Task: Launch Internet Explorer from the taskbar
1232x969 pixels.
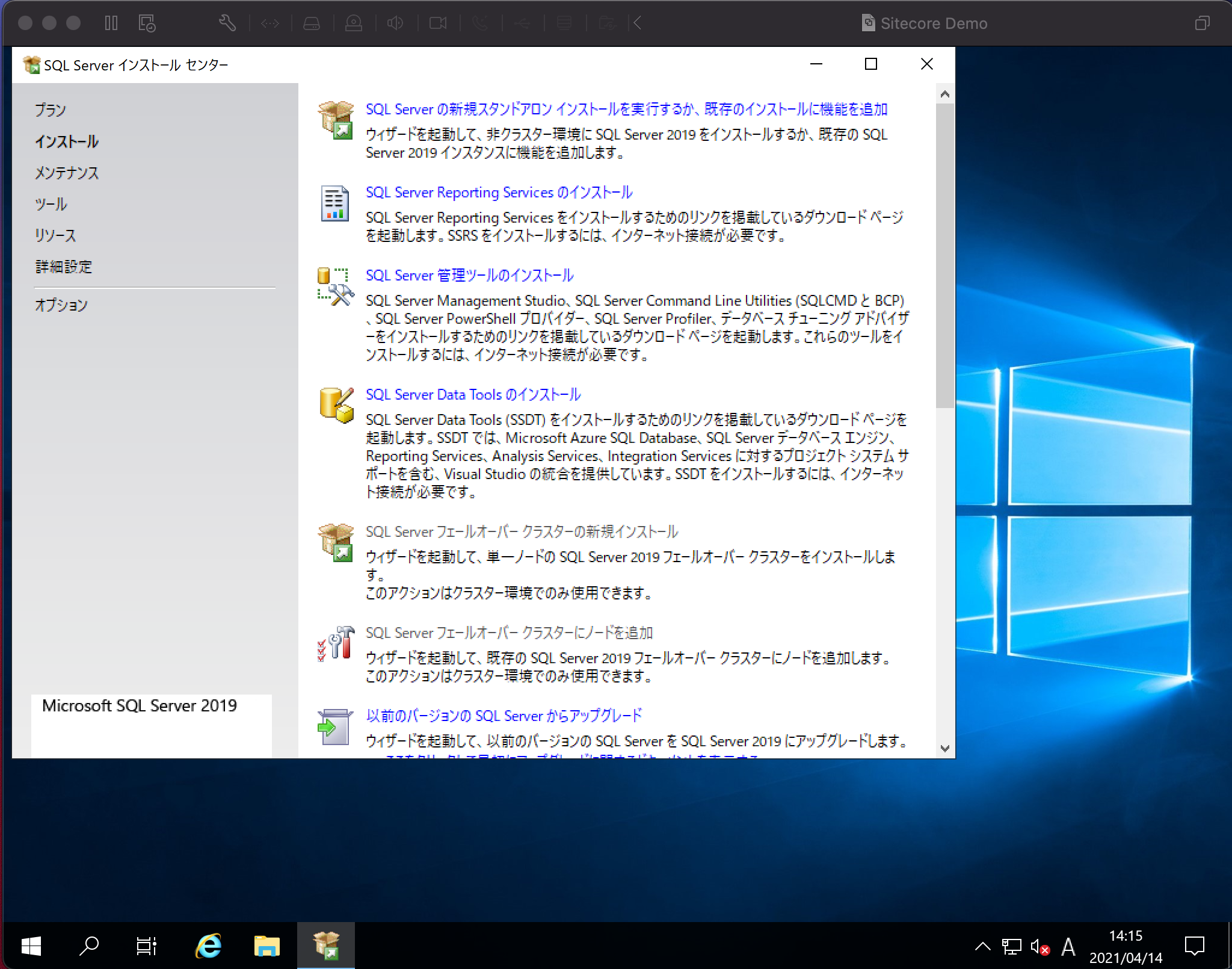Action: (x=208, y=946)
